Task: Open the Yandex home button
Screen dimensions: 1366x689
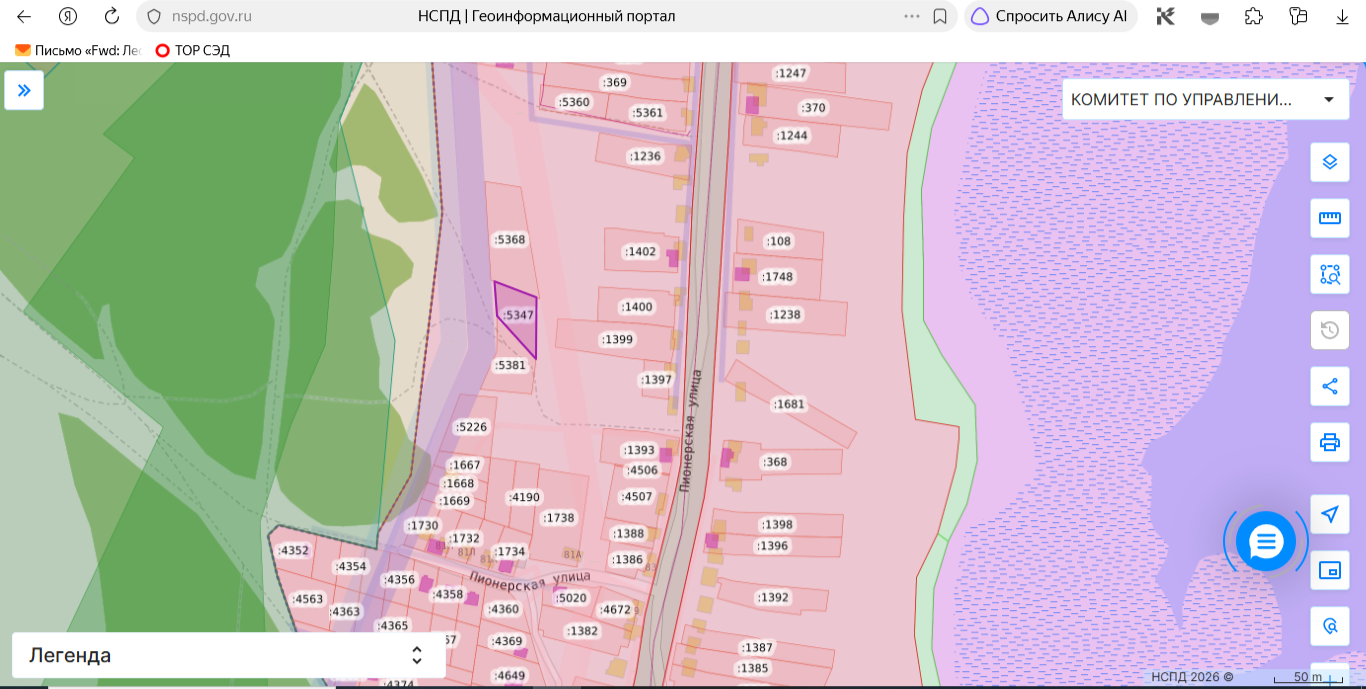Action: [68, 16]
